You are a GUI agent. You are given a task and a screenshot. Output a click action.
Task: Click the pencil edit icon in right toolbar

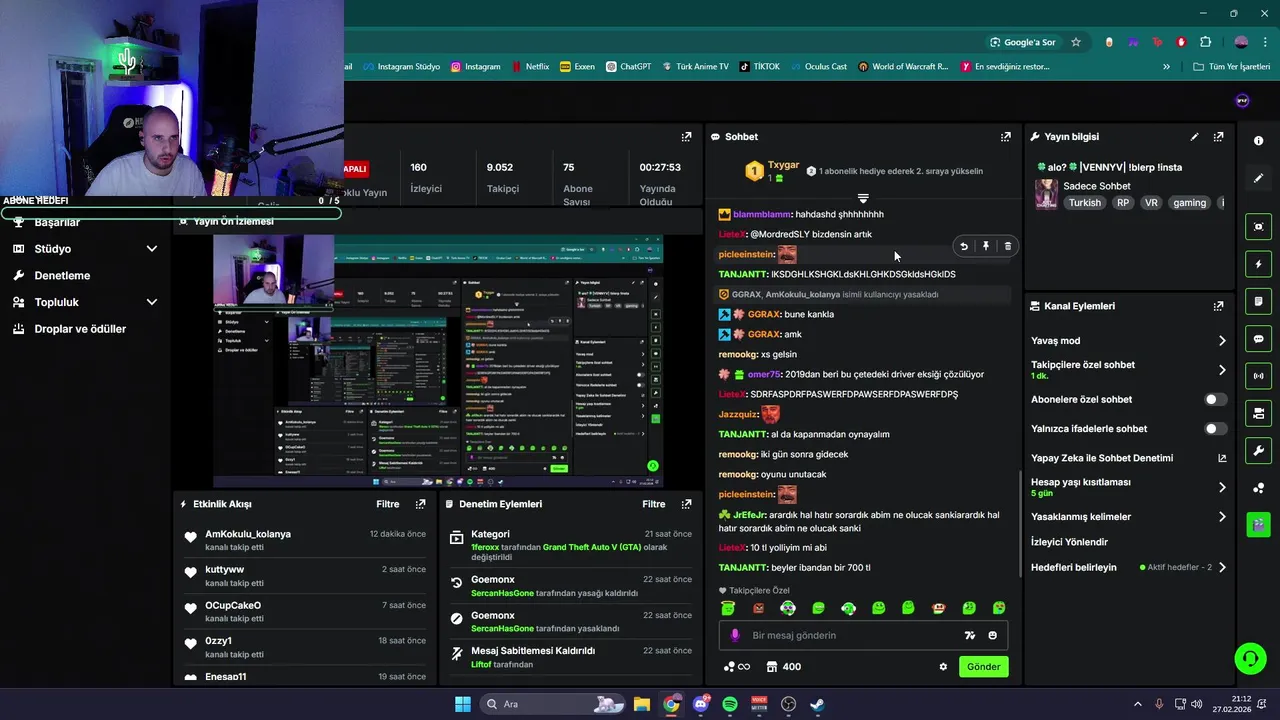(1258, 178)
